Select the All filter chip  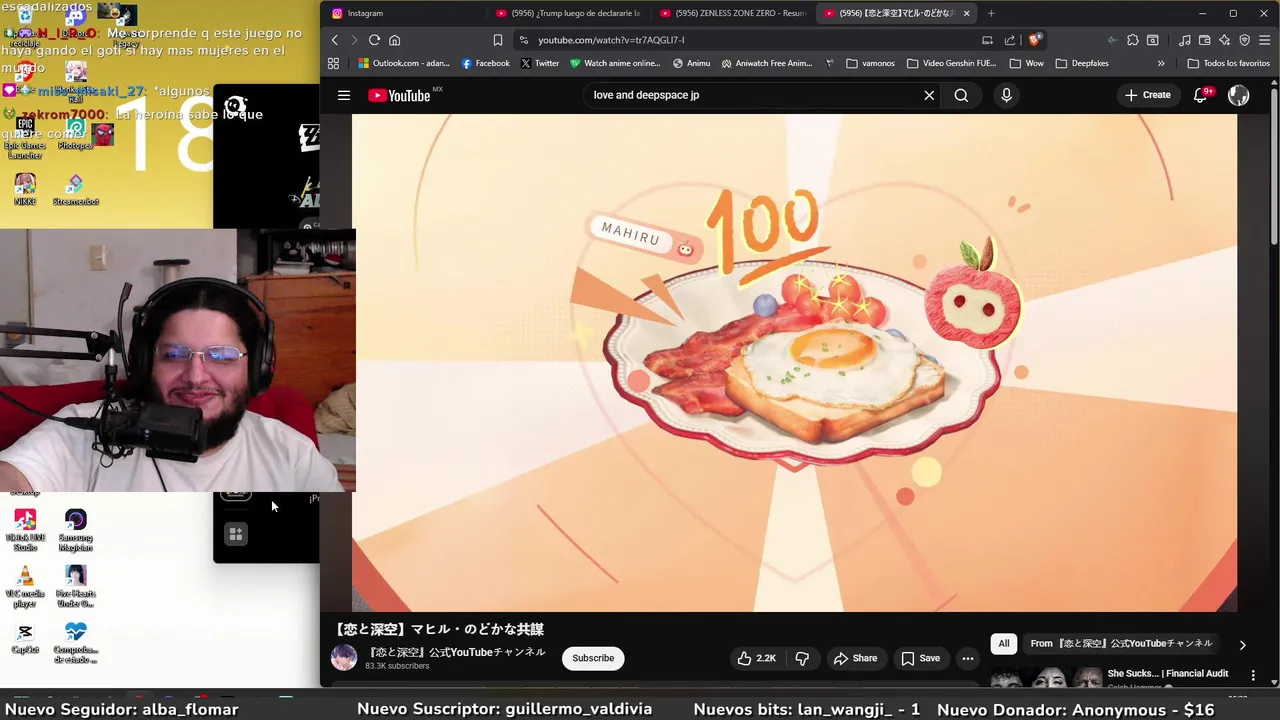pyautogui.click(x=1004, y=644)
